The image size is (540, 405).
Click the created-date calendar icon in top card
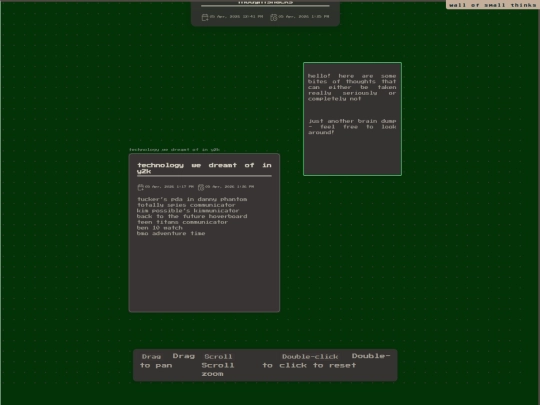[x=205, y=17]
